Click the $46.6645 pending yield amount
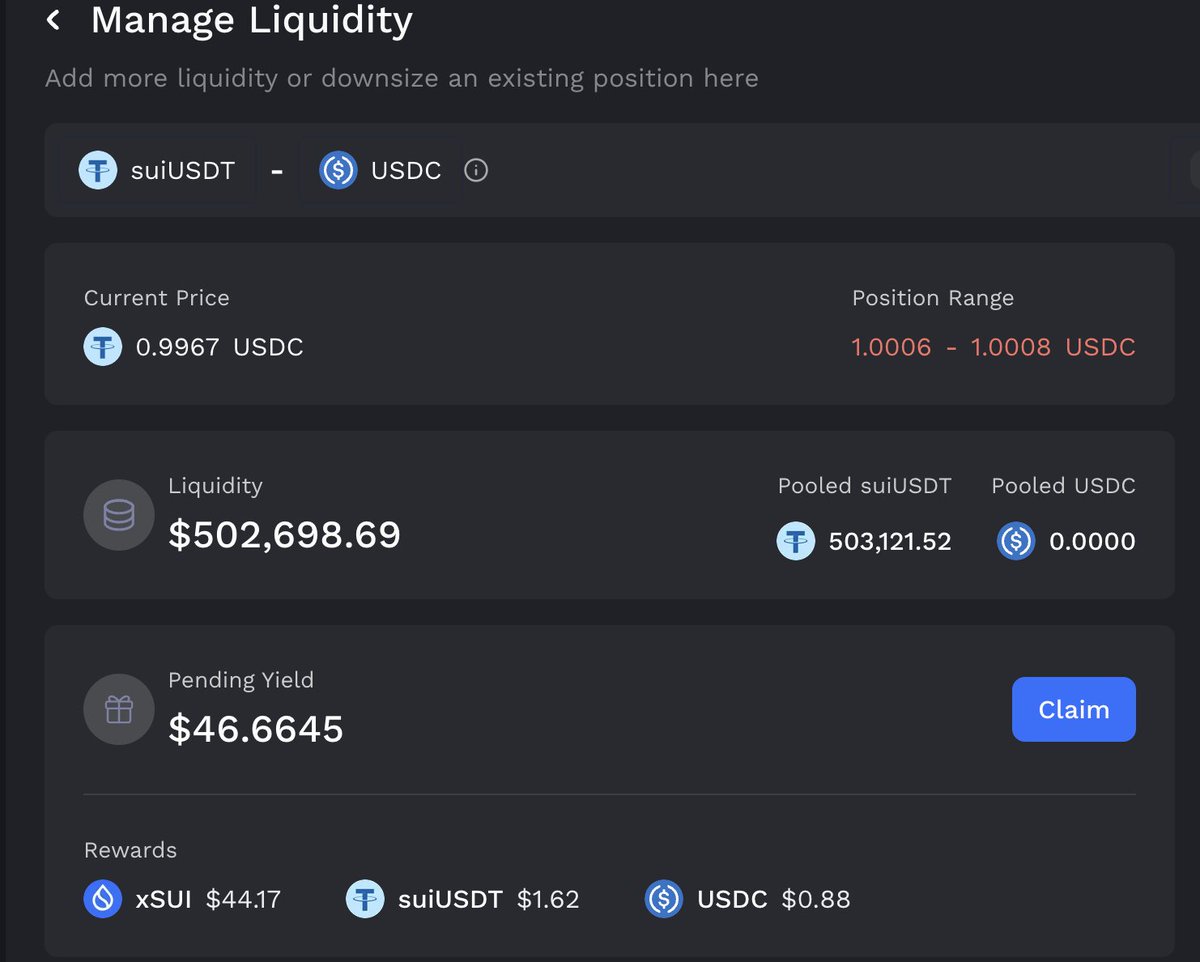This screenshot has width=1200, height=962. [x=256, y=729]
